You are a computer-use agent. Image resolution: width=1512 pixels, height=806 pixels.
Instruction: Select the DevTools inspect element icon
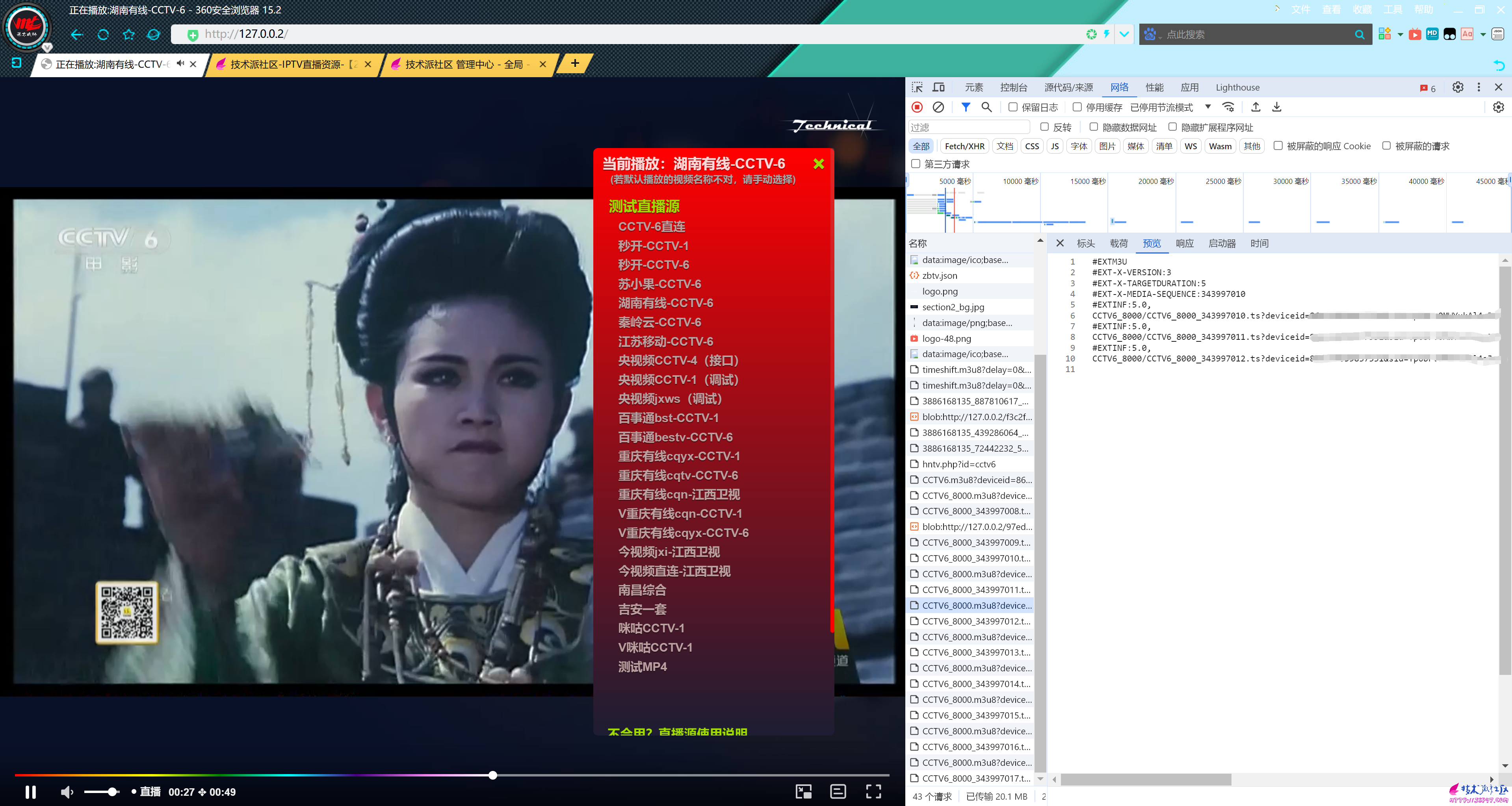(x=917, y=87)
